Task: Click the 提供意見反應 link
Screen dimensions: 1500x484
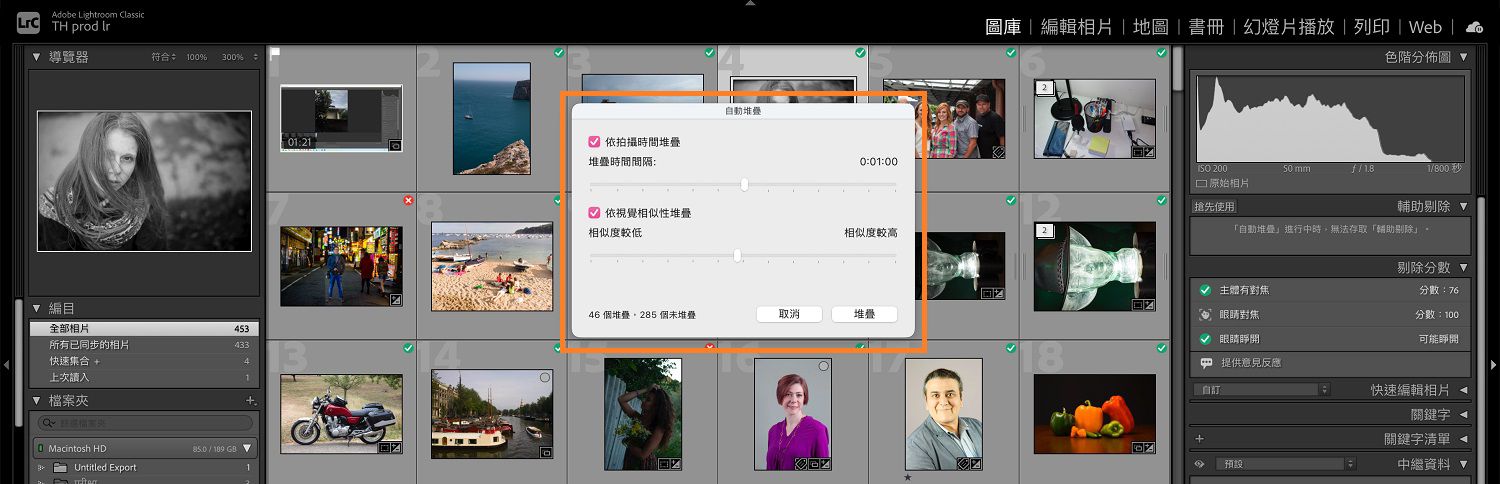Action: click(x=1251, y=363)
